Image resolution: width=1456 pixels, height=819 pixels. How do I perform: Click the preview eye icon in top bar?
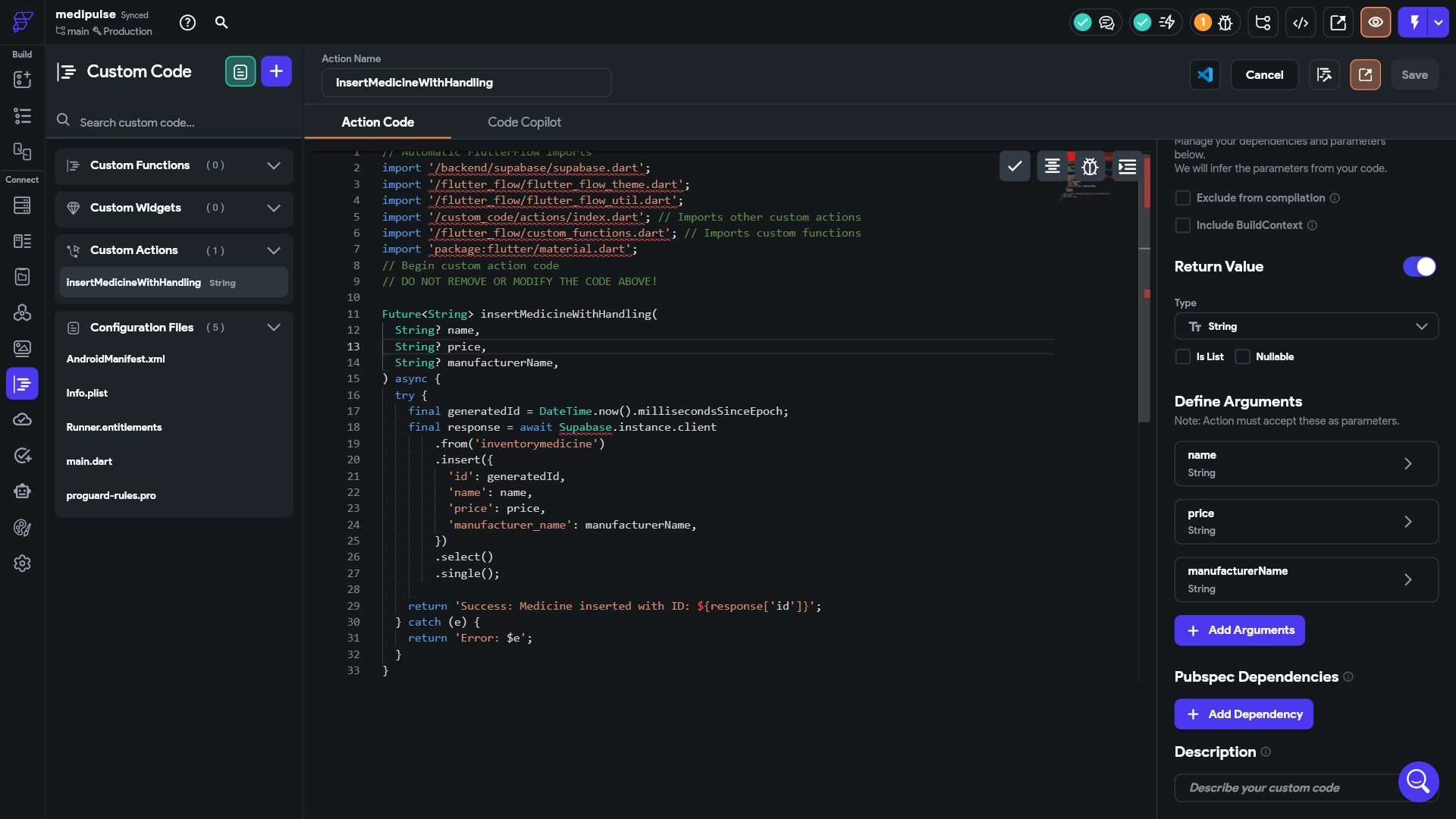[x=1375, y=22]
